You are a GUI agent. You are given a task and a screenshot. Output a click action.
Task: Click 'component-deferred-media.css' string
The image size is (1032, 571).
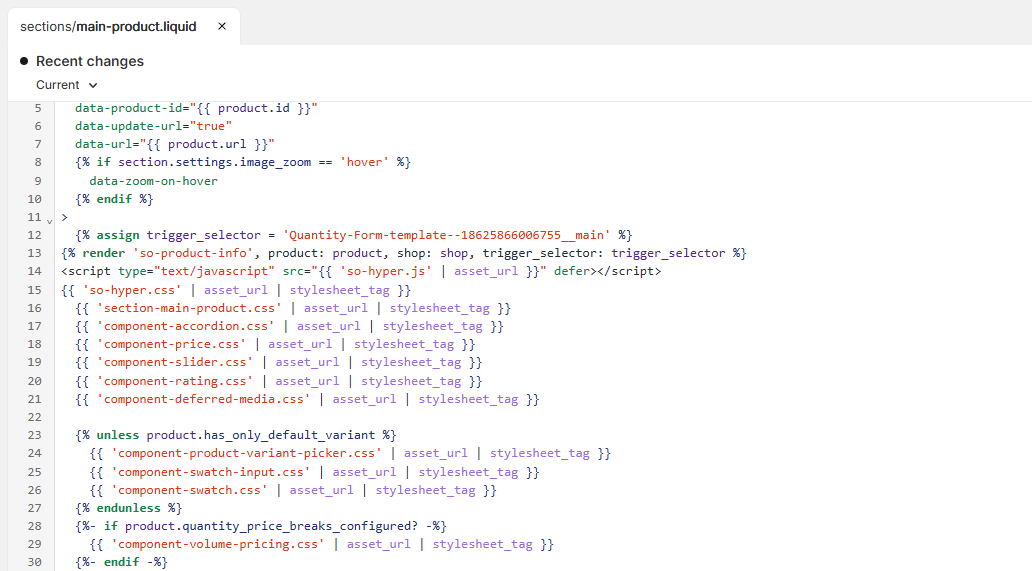coord(203,399)
